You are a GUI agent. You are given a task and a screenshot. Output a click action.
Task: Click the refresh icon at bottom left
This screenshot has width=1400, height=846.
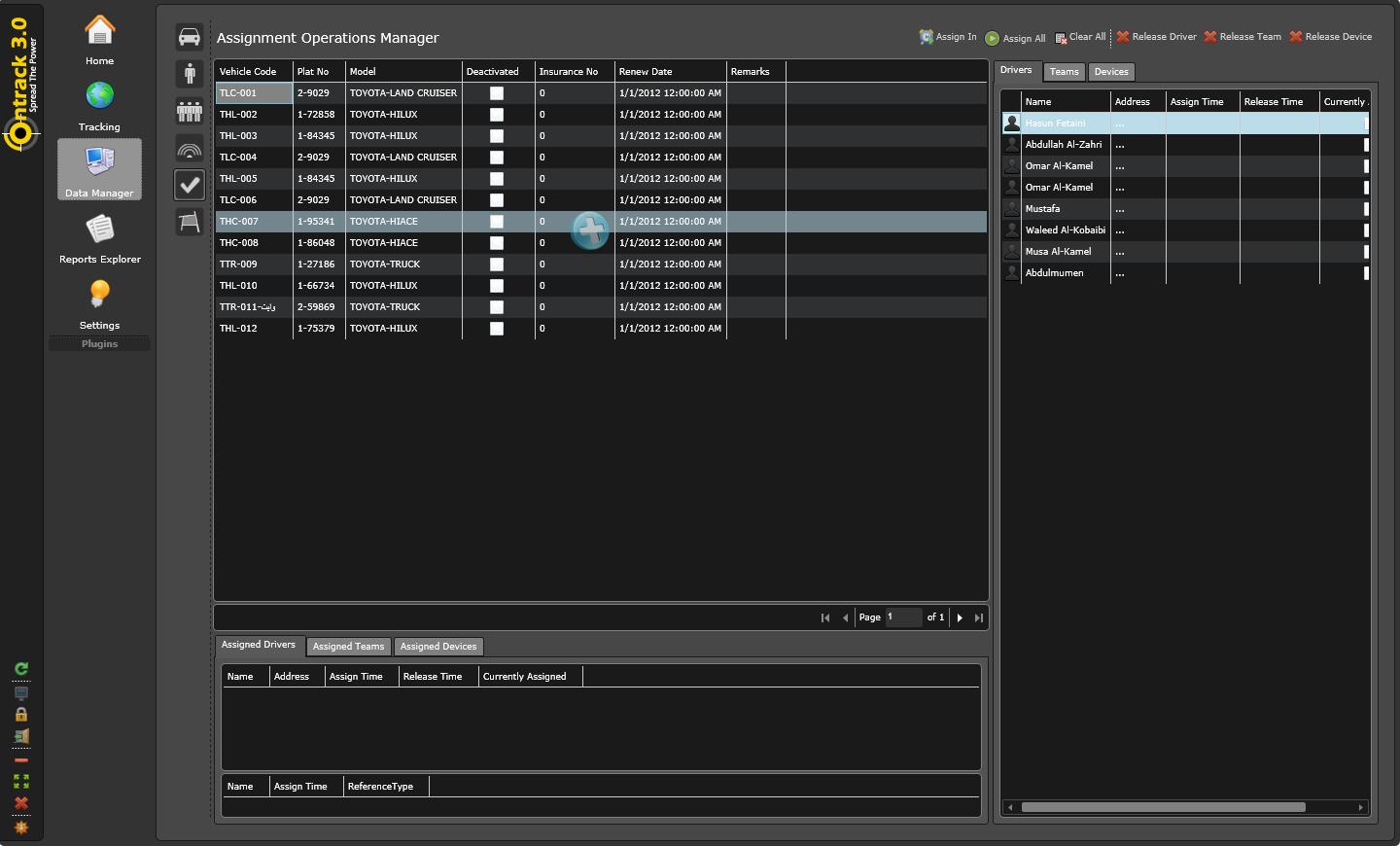(20, 668)
